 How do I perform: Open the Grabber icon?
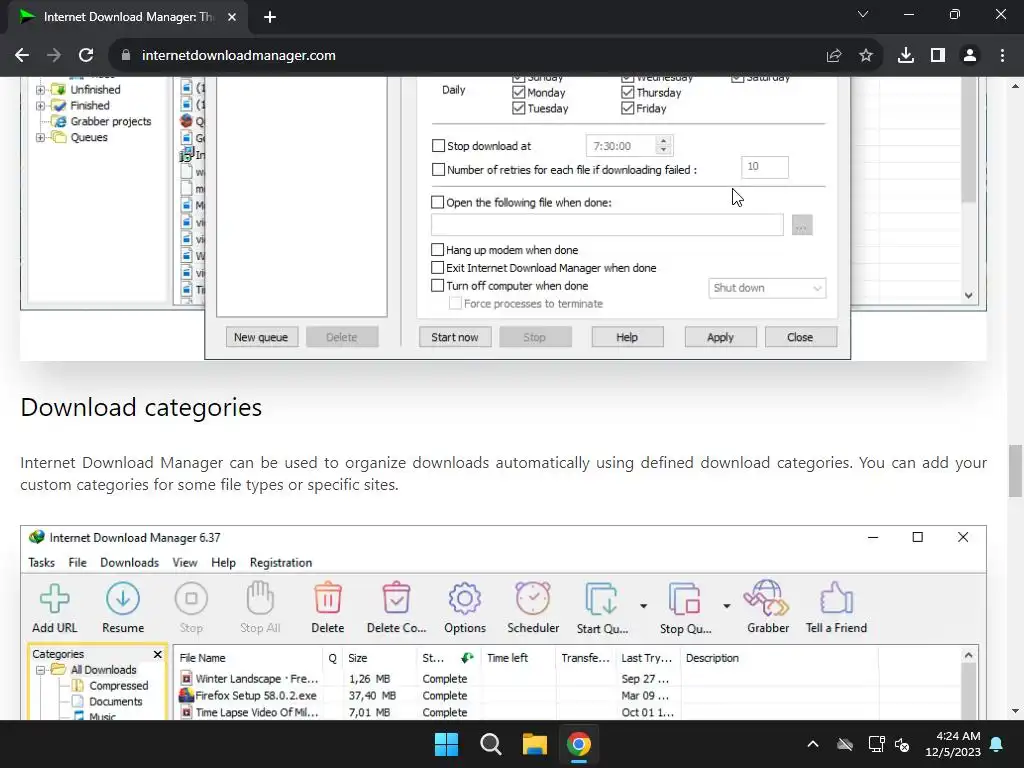(767, 598)
